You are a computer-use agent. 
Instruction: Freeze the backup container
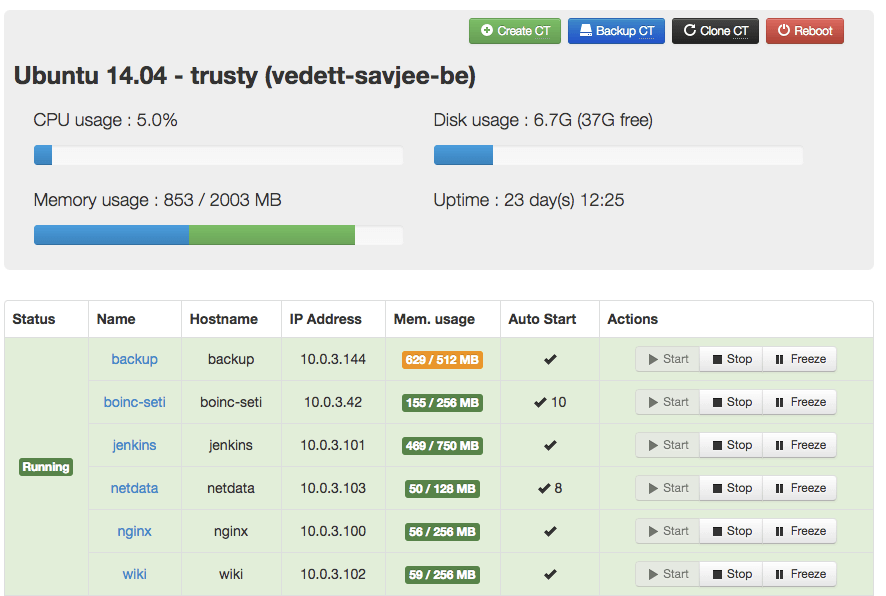(800, 359)
